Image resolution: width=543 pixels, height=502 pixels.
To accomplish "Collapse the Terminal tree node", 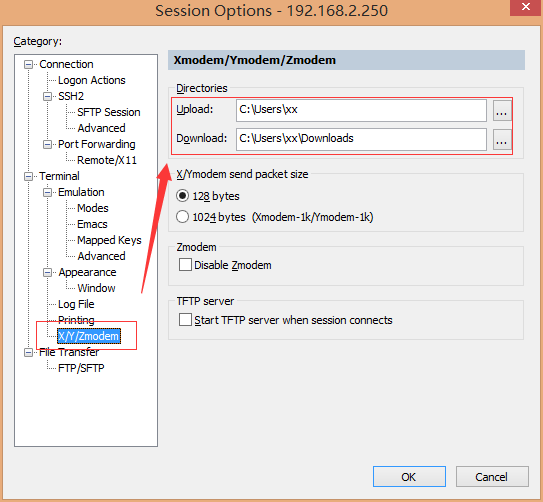I will [28, 177].
